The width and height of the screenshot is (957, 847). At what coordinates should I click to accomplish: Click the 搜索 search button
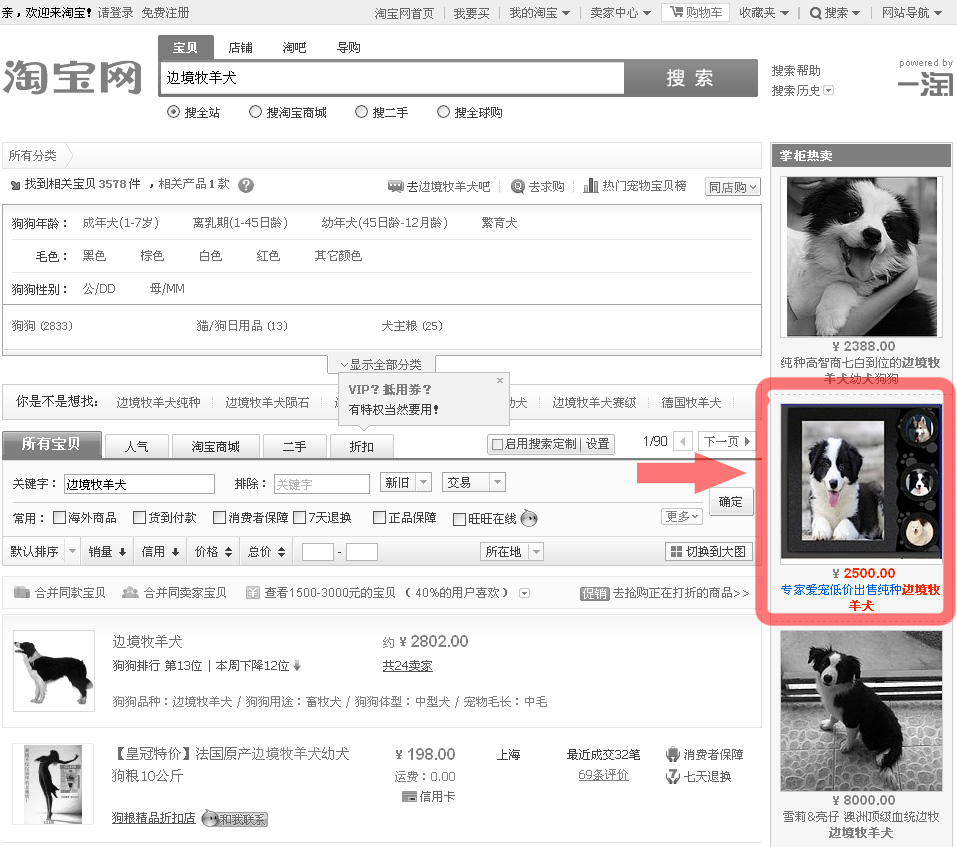pyautogui.click(x=690, y=78)
